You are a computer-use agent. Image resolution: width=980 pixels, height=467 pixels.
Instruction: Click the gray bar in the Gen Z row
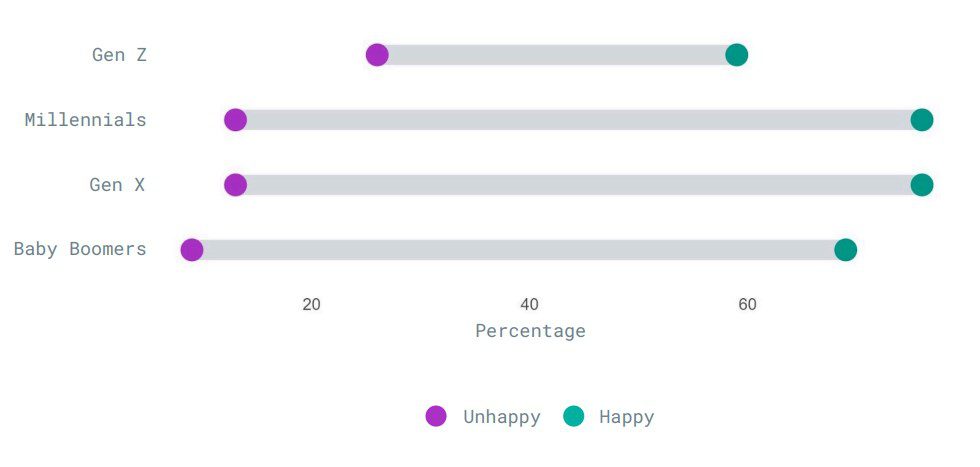click(x=557, y=55)
